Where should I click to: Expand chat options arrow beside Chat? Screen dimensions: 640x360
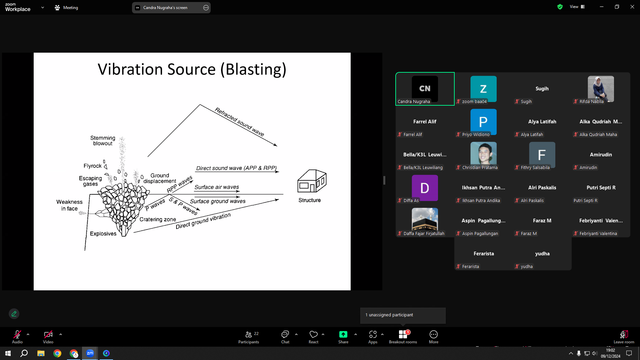(296, 335)
